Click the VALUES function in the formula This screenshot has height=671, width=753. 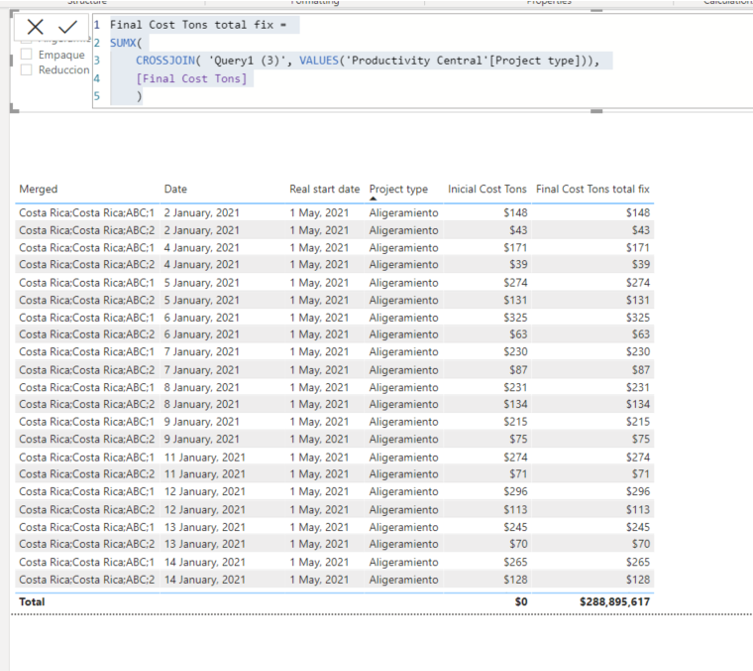click(x=319, y=61)
